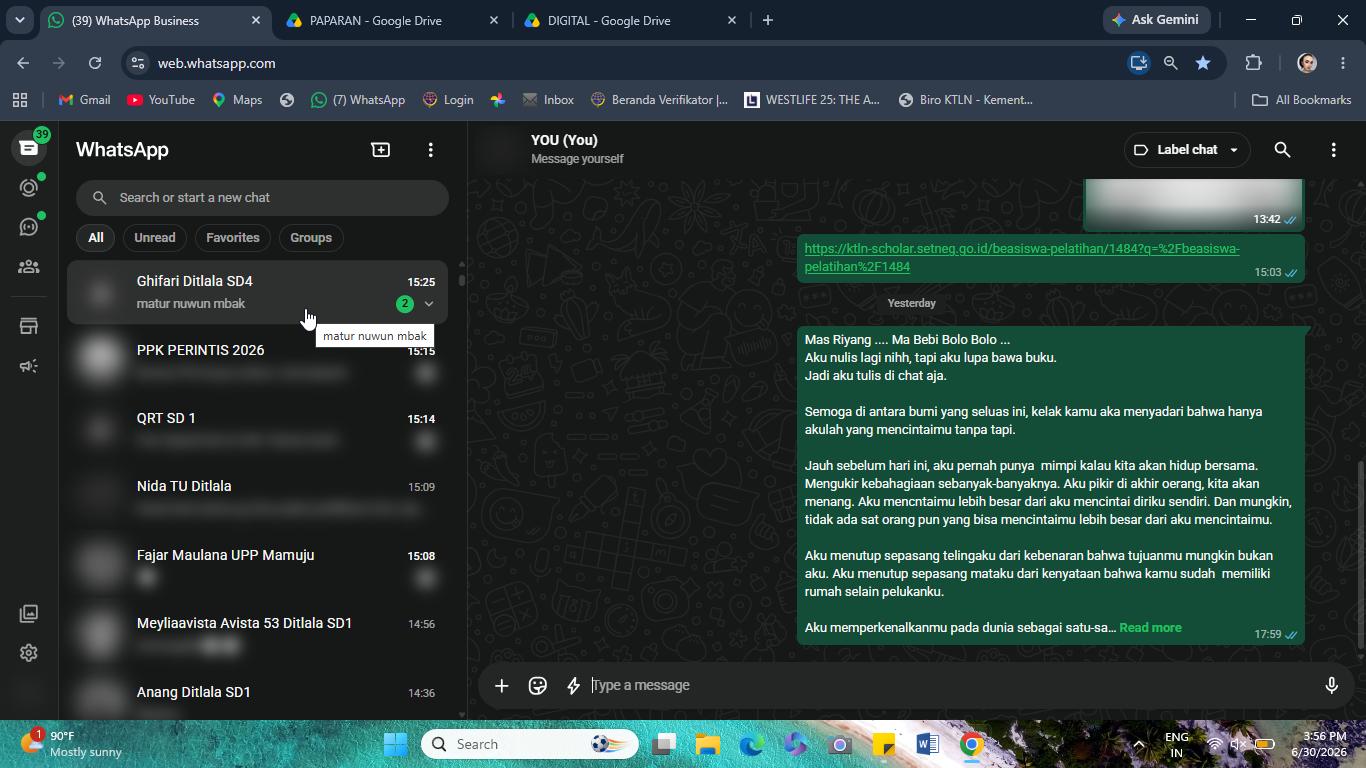This screenshot has height=768, width=1366.
Task: Open the Chrome extensions puzzle icon
Action: (1253, 63)
